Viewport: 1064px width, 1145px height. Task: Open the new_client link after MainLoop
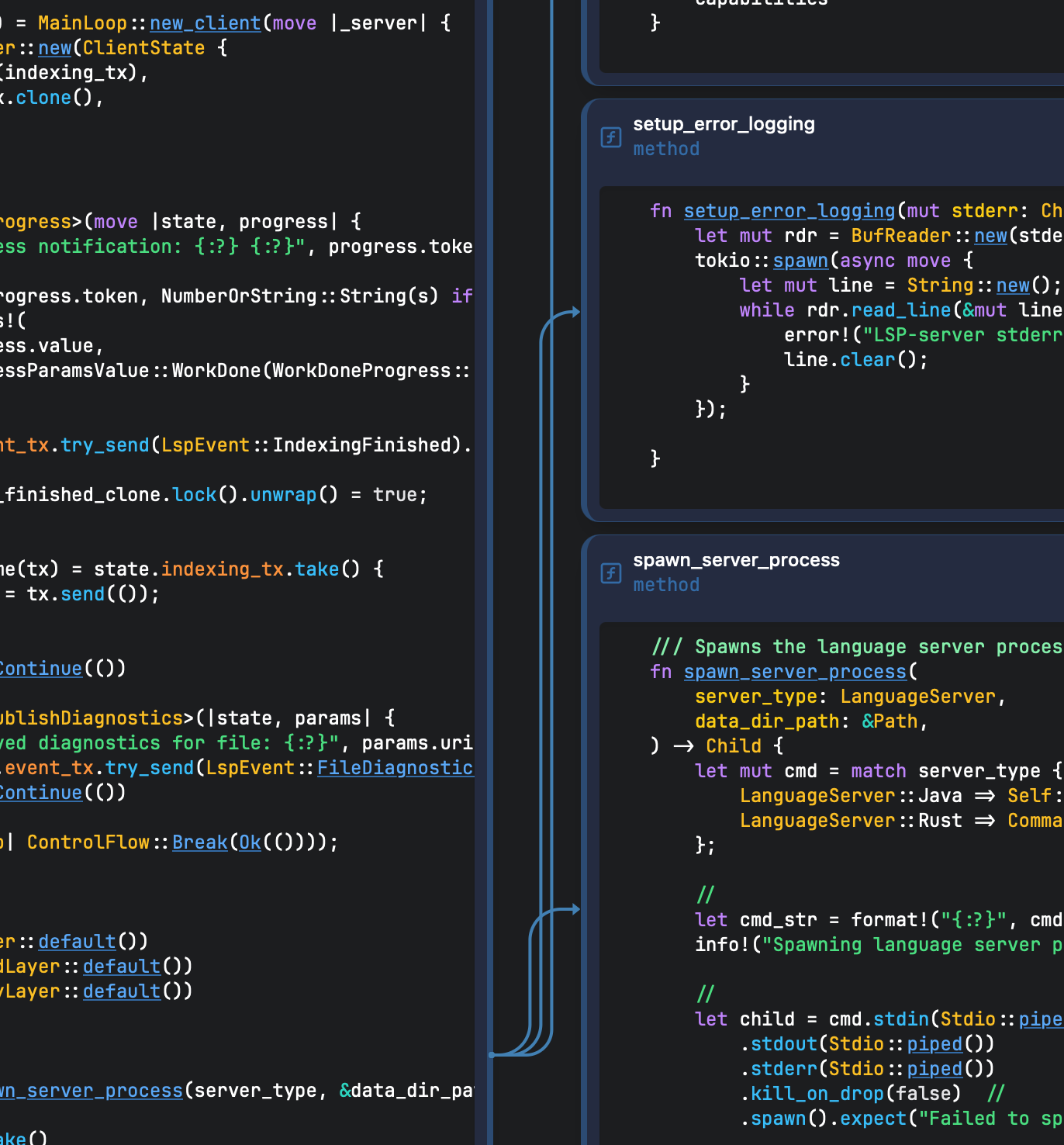tap(205, 23)
